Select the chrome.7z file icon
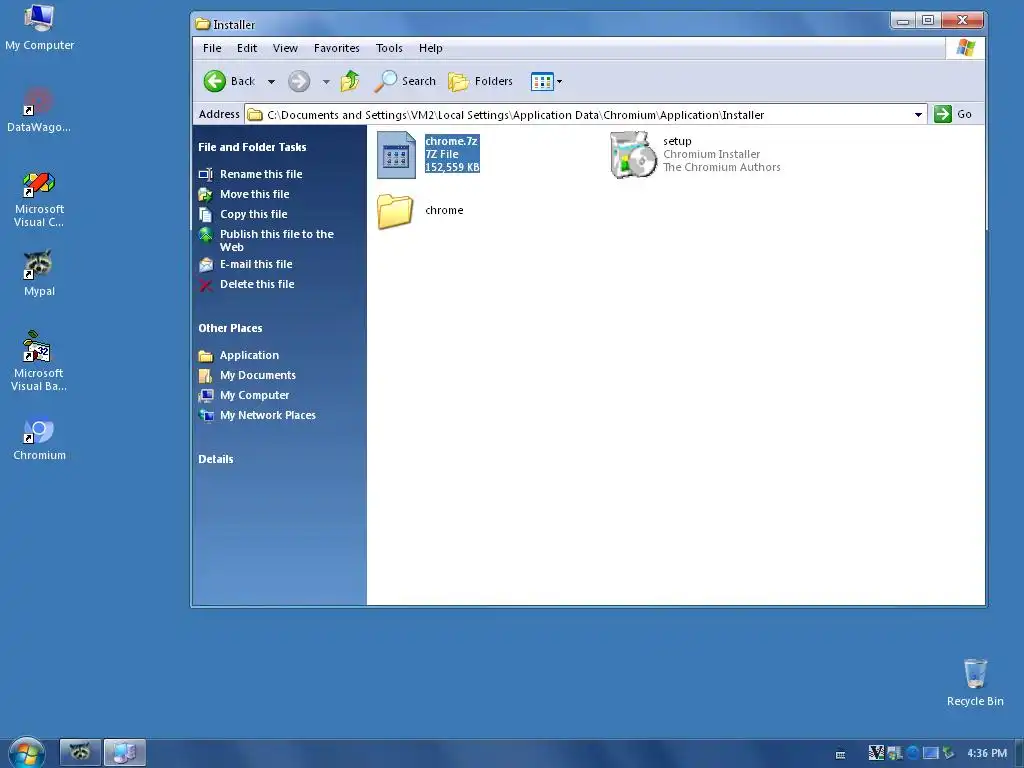Viewport: 1024px width, 768px height. pos(396,155)
